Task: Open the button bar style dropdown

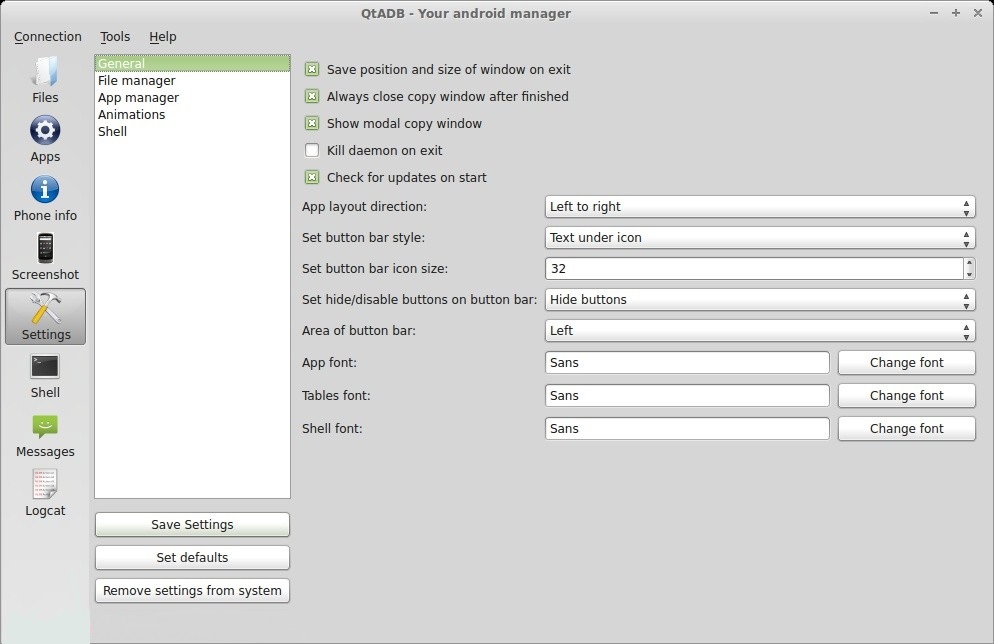Action: (x=759, y=238)
